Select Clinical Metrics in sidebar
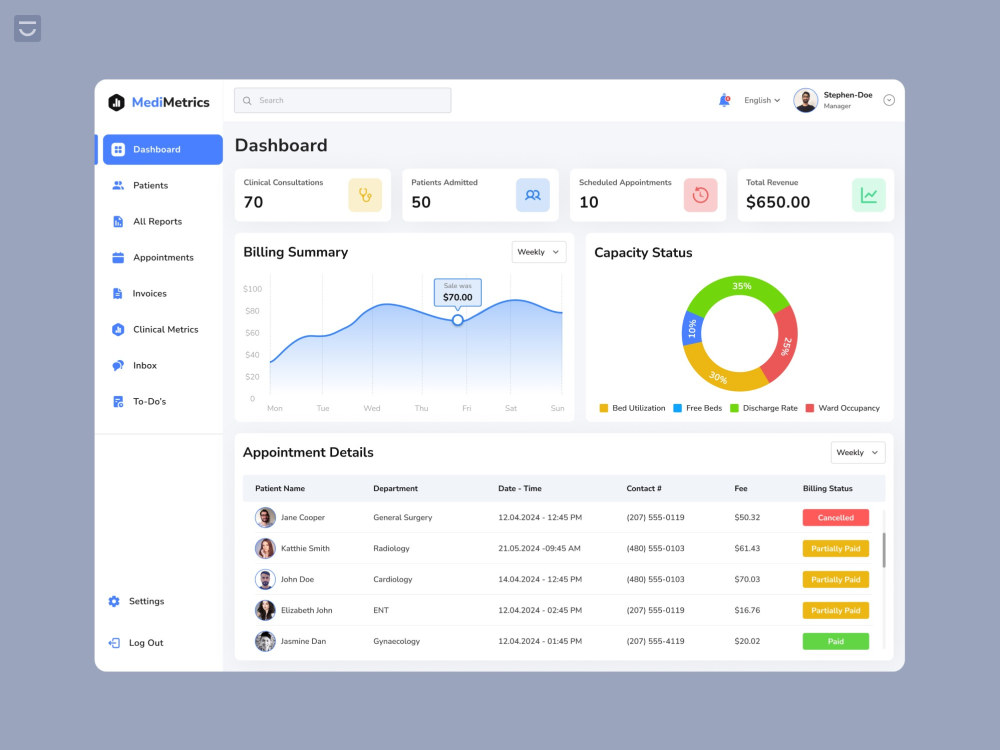Image resolution: width=1000 pixels, height=750 pixels. [x=166, y=330]
